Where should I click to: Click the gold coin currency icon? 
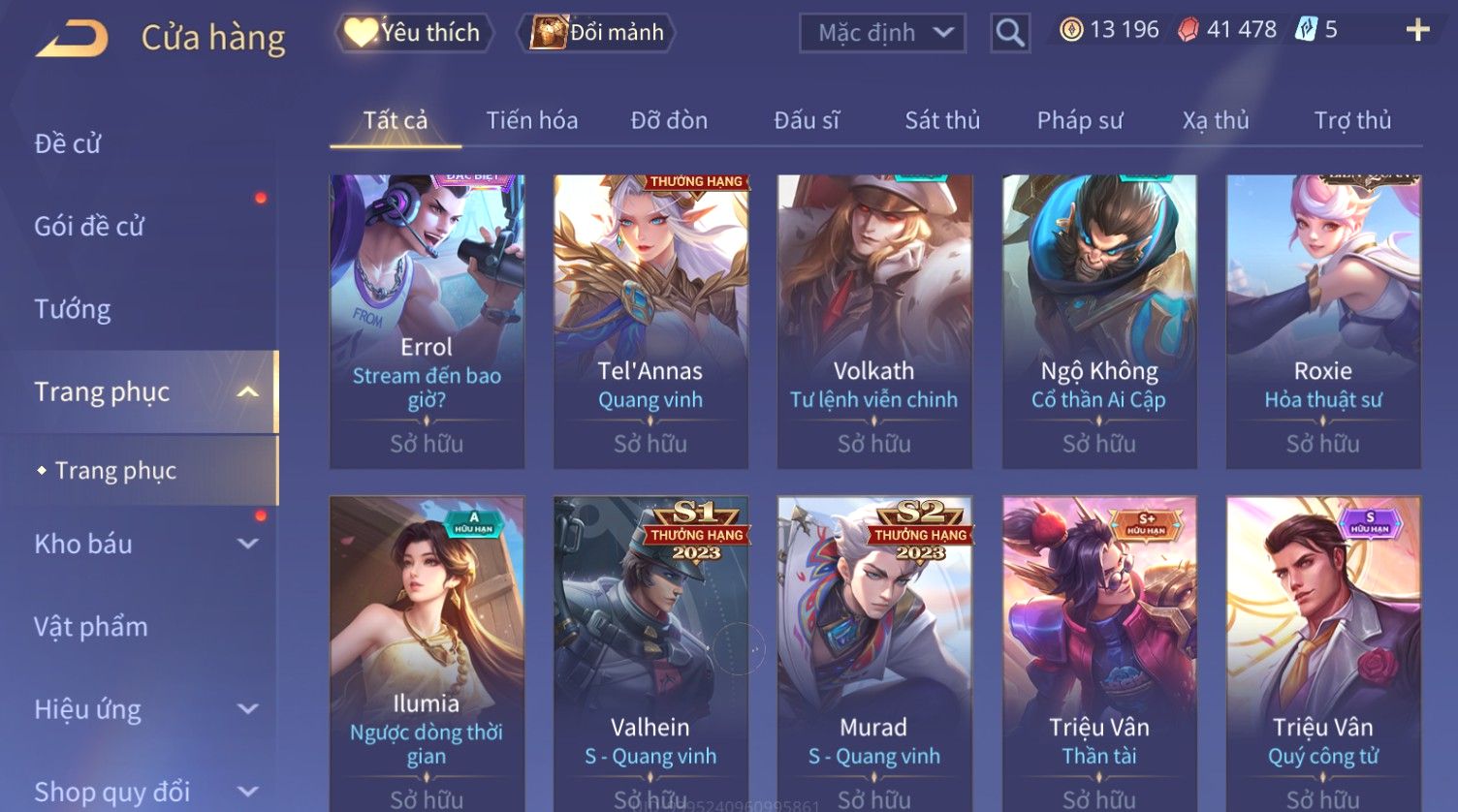pos(1070,30)
